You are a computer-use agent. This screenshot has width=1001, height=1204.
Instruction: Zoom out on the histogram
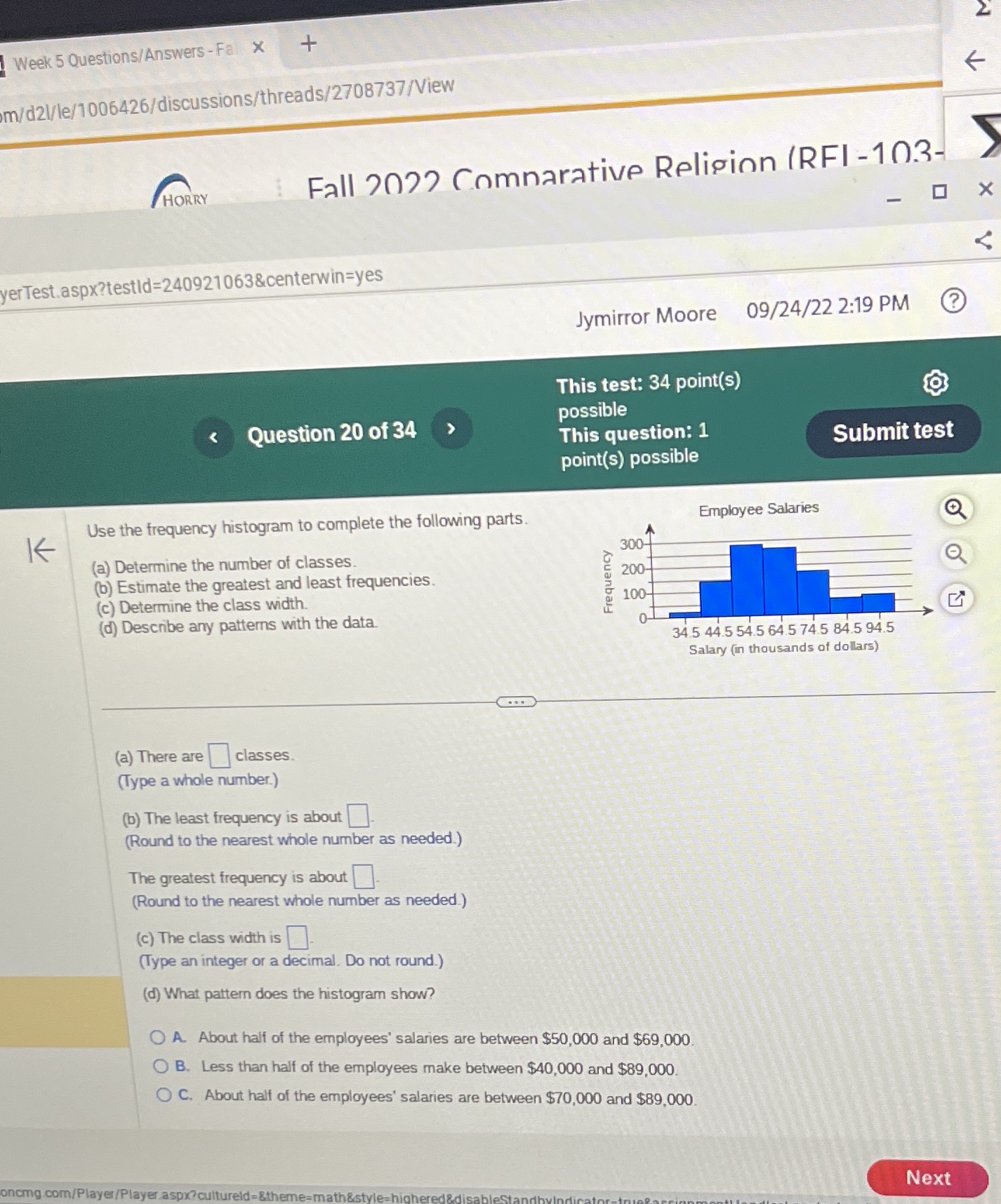[x=955, y=554]
